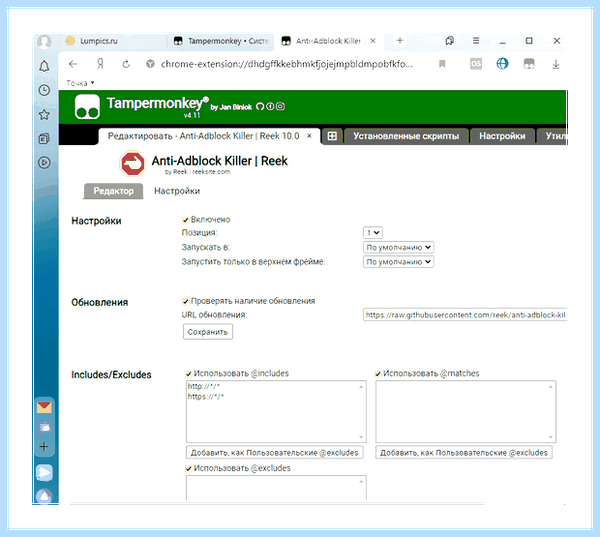Click the Сохранить button
This screenshot has height=537, width=600.
coord(208,332)
